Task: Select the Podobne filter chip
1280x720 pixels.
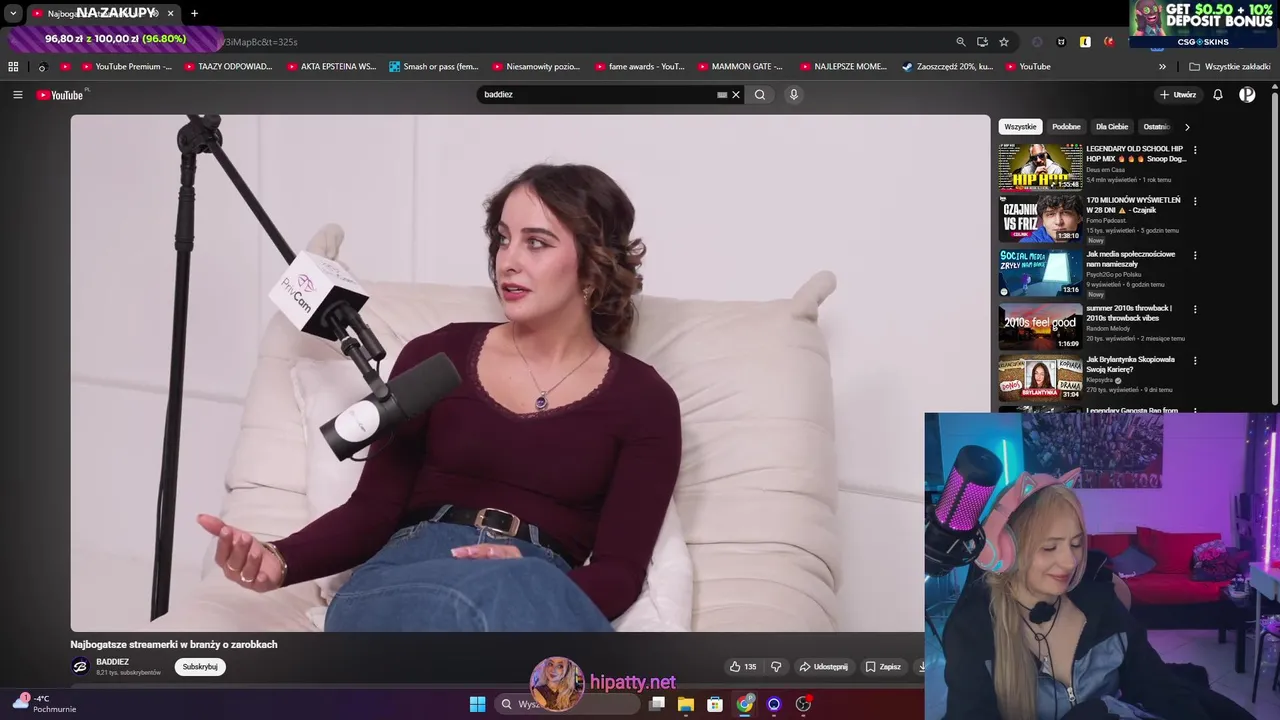Action: coord(1066,127)
